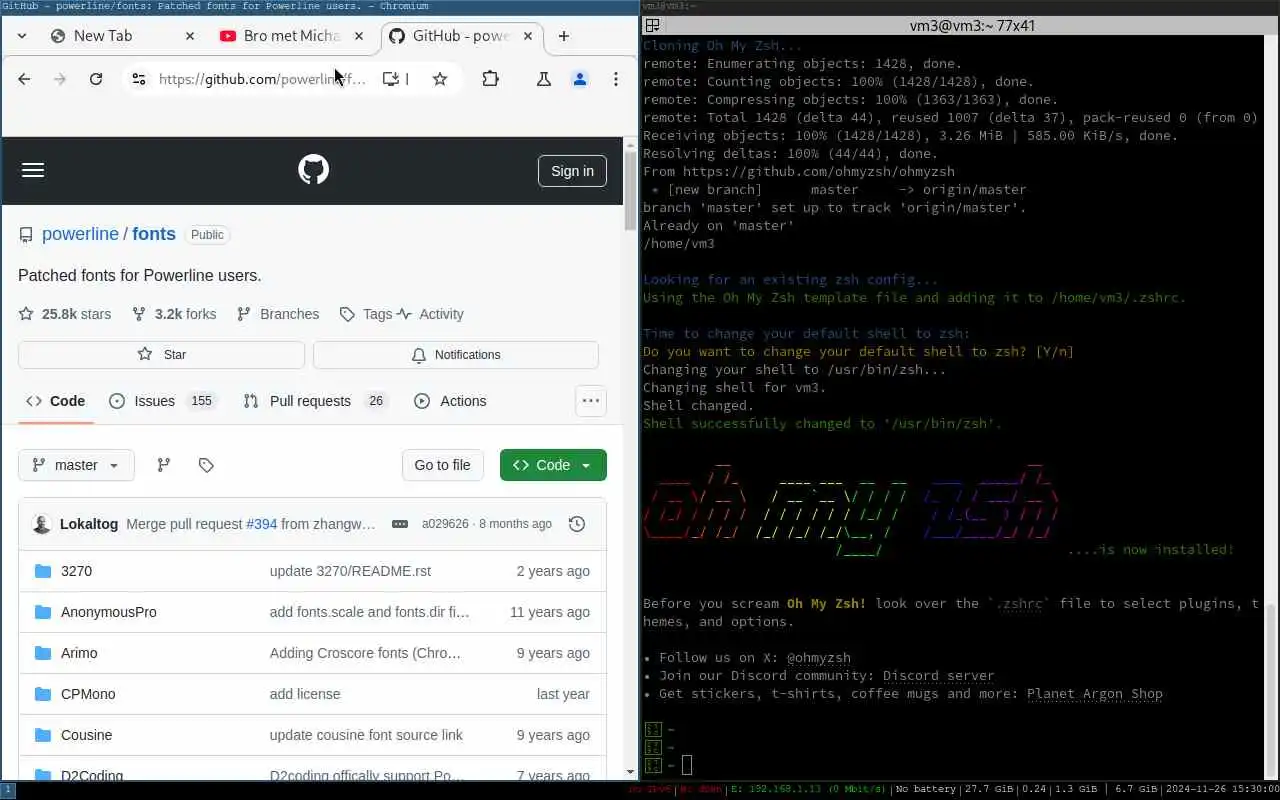The height and width of the screenshot is (800, 1280).
Task: Click the browser page vertical scrollbar
Action: 630,190
